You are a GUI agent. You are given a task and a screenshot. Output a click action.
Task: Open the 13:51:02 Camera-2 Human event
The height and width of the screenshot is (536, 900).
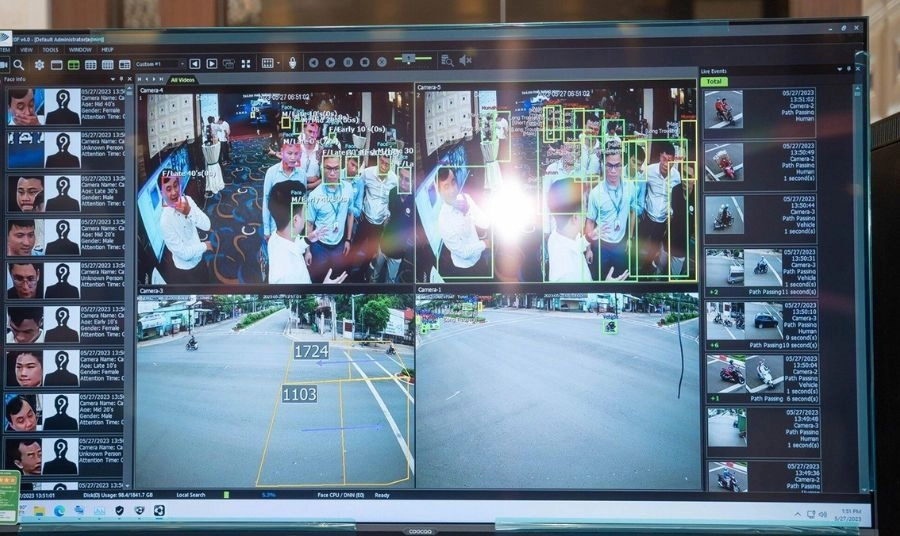(x=760, y=112)
